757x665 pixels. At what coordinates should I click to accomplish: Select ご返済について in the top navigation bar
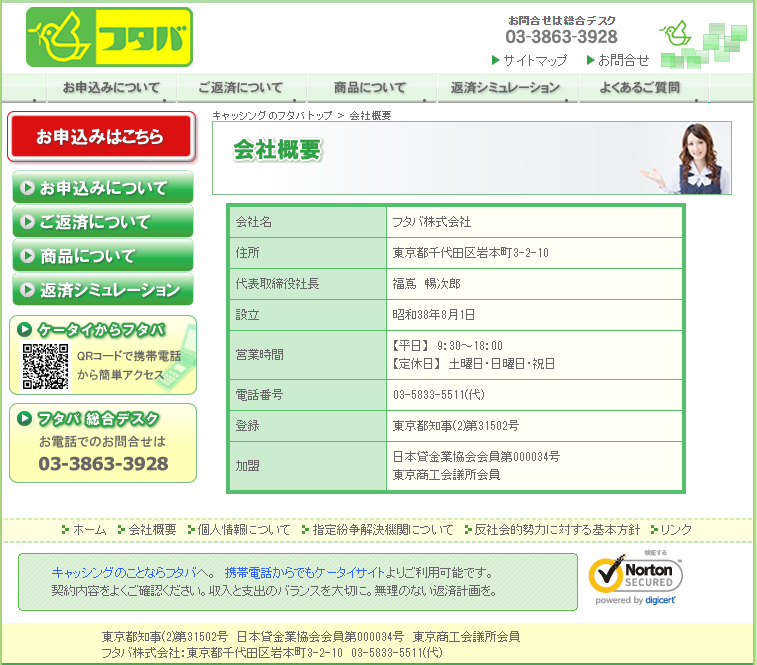point(240,87)
